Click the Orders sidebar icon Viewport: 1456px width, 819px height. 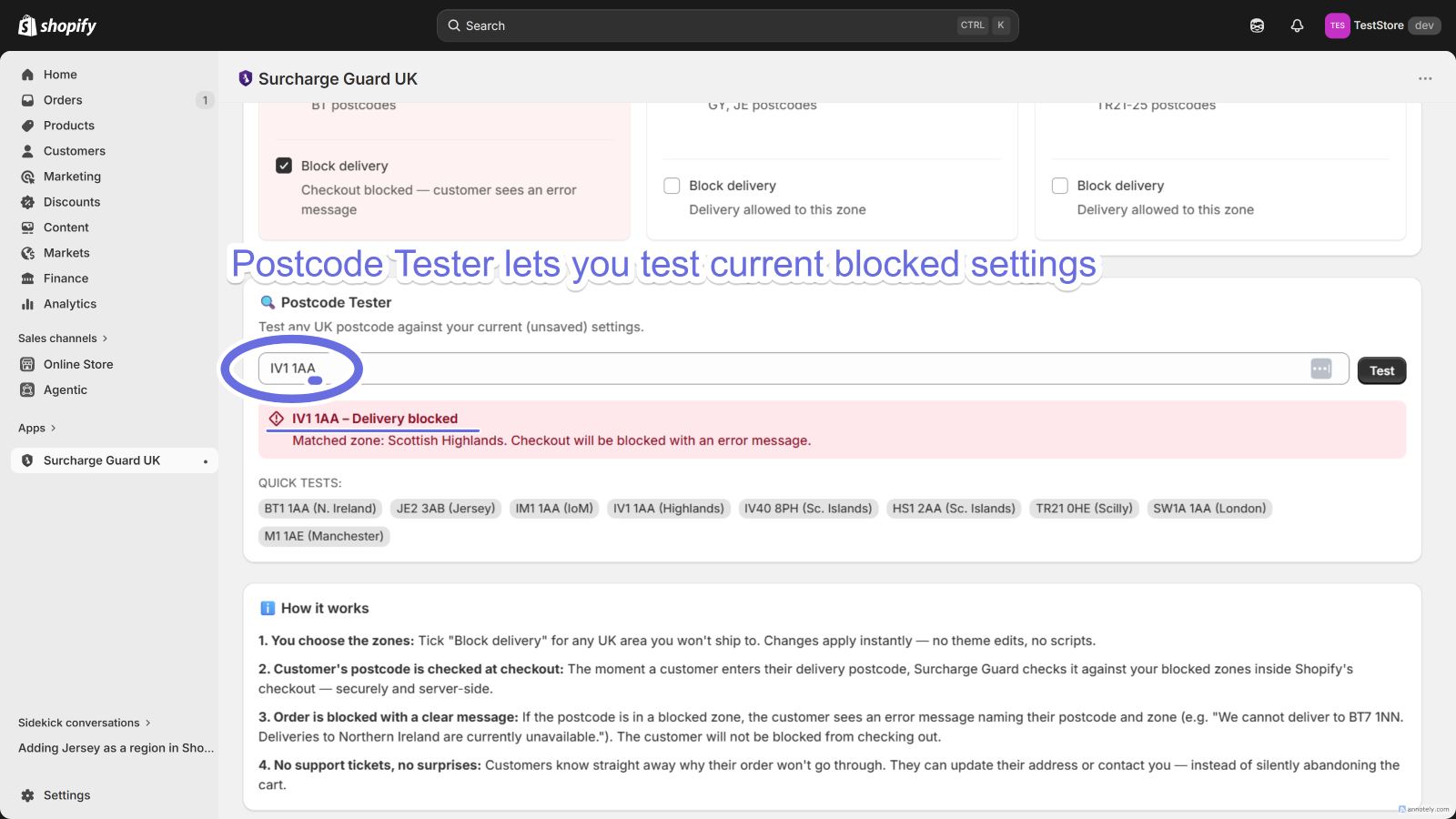pos(27,100)
